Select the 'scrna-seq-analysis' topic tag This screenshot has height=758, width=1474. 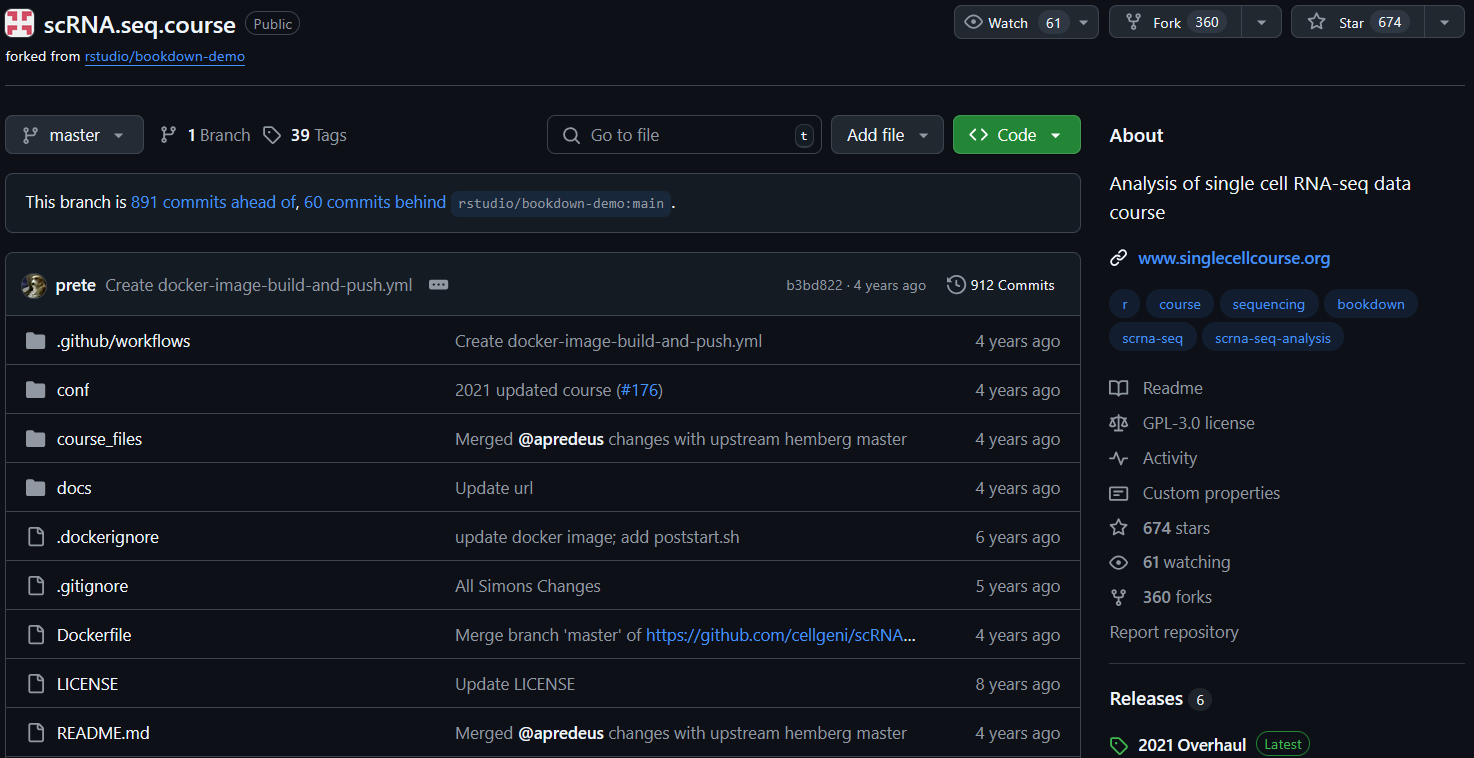click(x=1273, y=338)
